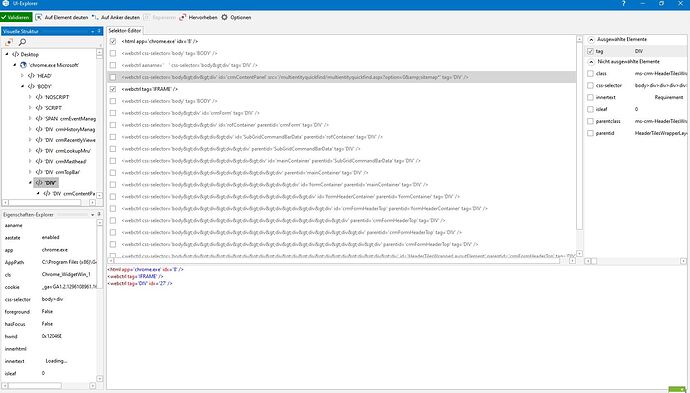
Task: Click the innertext value Loading...
Action: pyautogui.click(x=56, y=361)
